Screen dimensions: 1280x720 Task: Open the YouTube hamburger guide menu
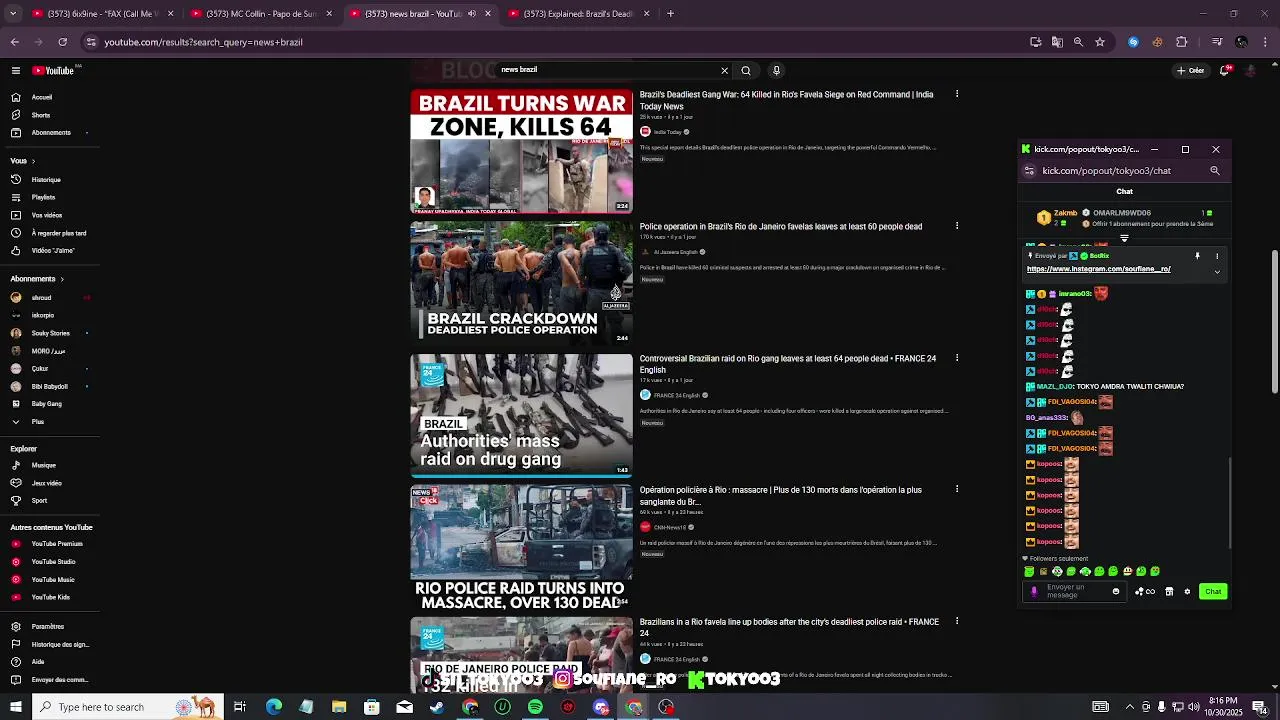point(16,70)
